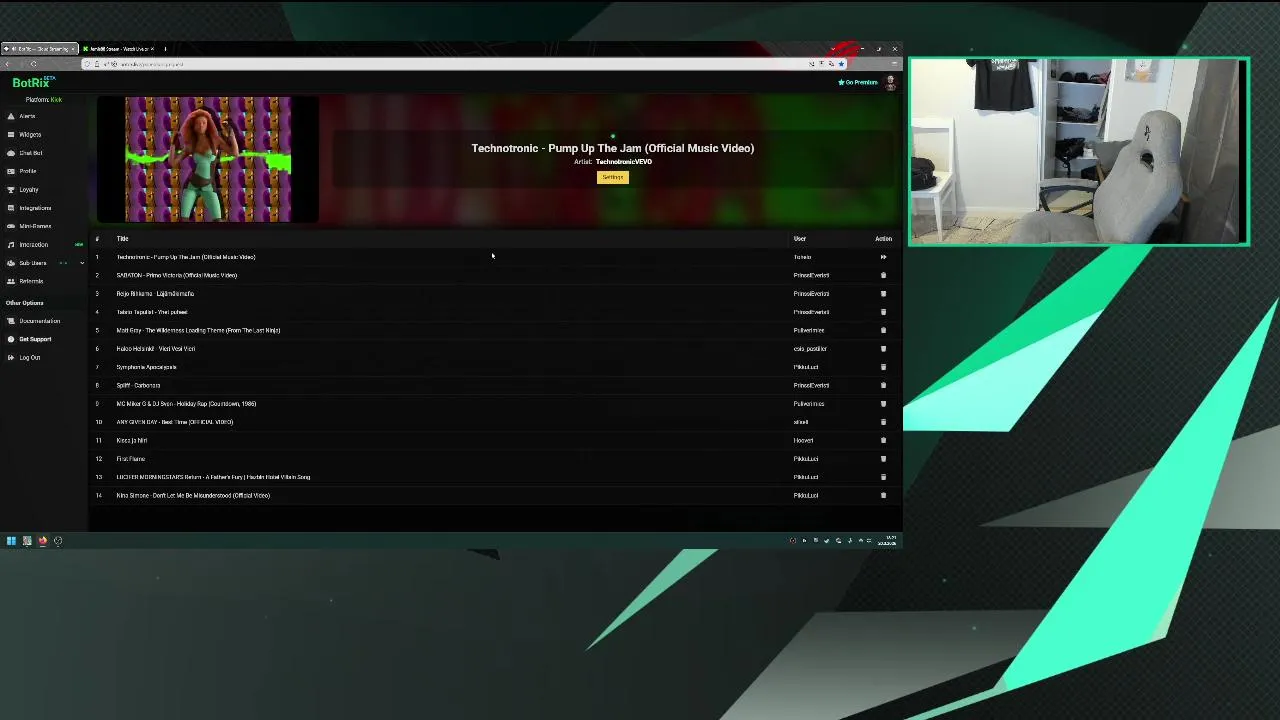Delete the song in row 11
This screenshot has height=720, width=1280.
(883, 440)
